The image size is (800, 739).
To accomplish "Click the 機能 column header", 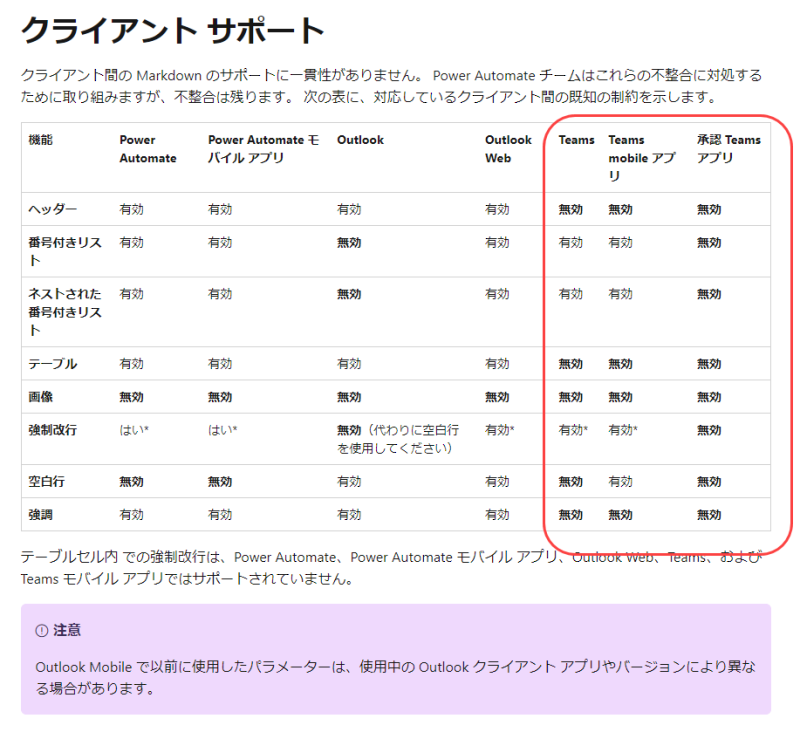I will (x=41, y=140).
